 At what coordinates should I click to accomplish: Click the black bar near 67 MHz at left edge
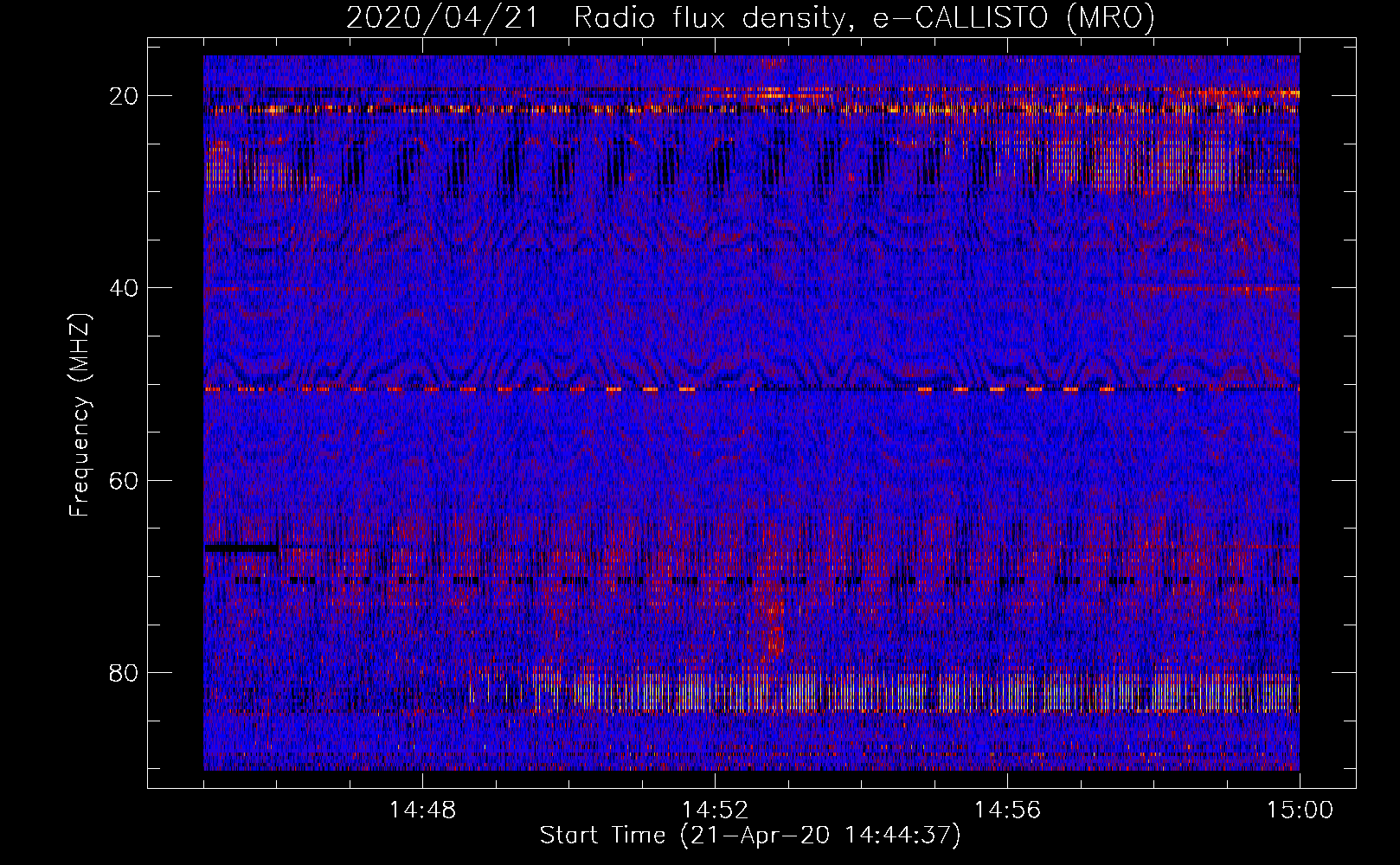click(241, 548)
